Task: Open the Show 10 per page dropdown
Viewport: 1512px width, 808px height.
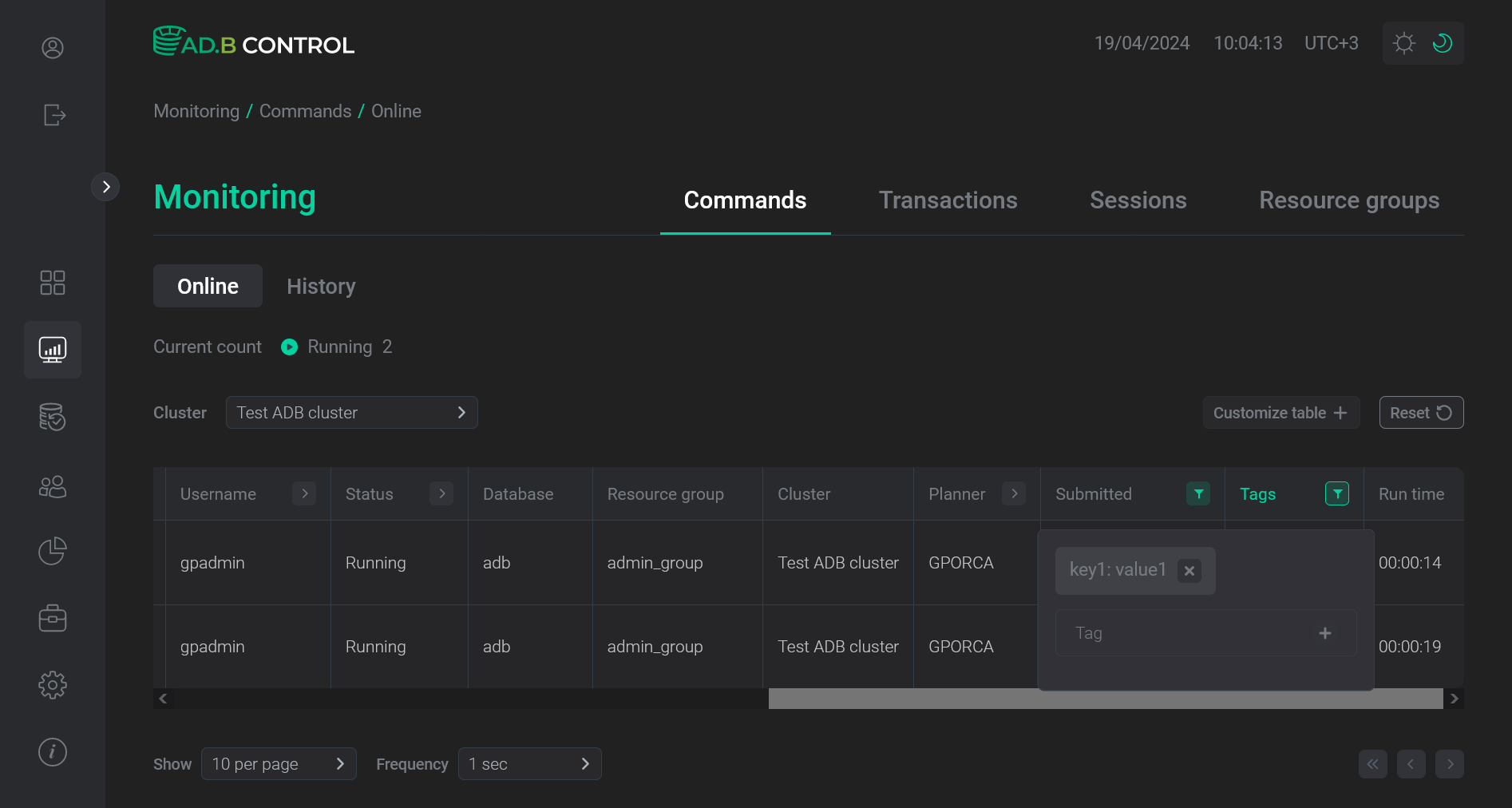Action: tap(279, 764)
